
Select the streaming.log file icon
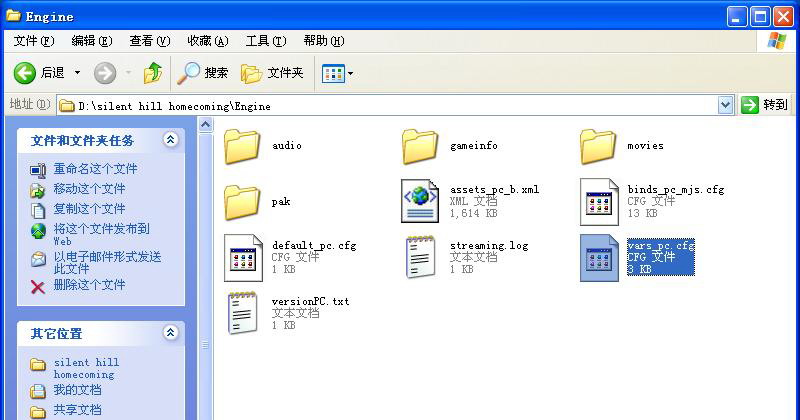tap(420, 257)
